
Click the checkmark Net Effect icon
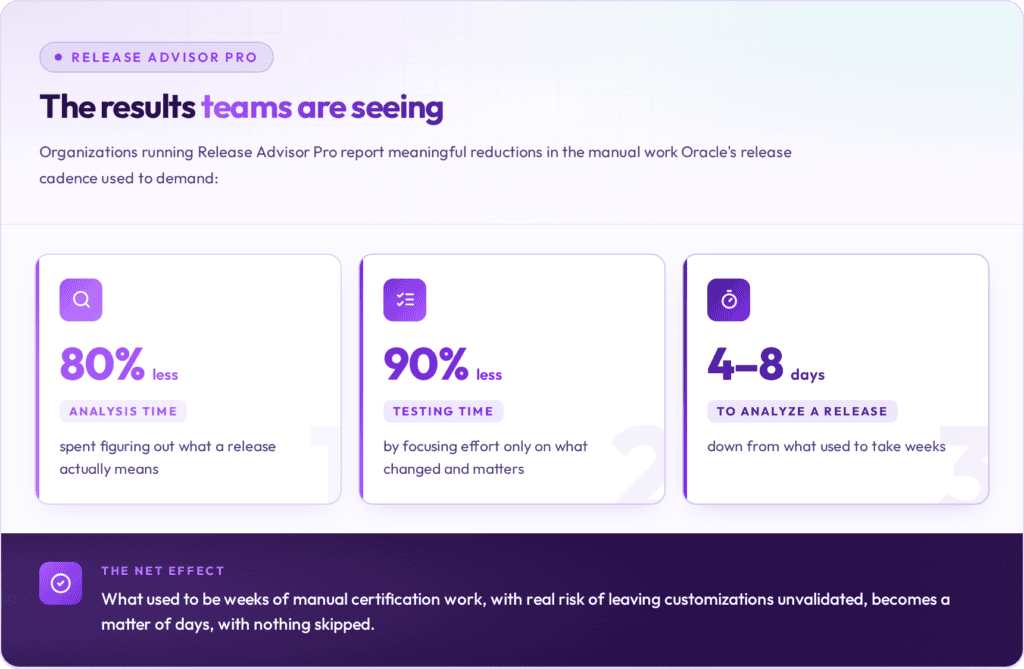pyautogui.click(x=61, y=583)
